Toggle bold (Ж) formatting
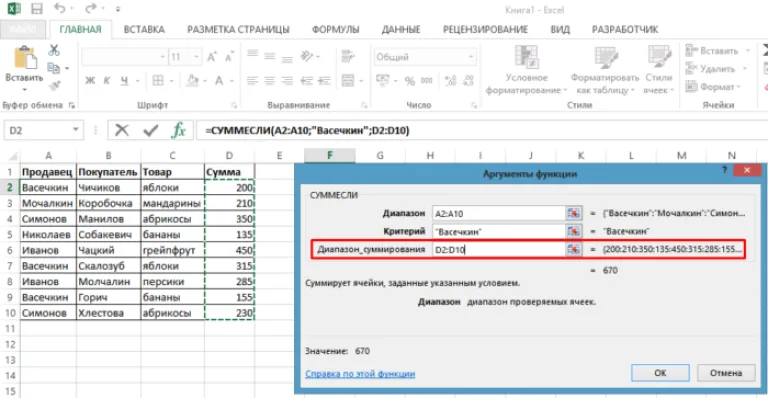The image size is (768, 398). click(90, 80)
